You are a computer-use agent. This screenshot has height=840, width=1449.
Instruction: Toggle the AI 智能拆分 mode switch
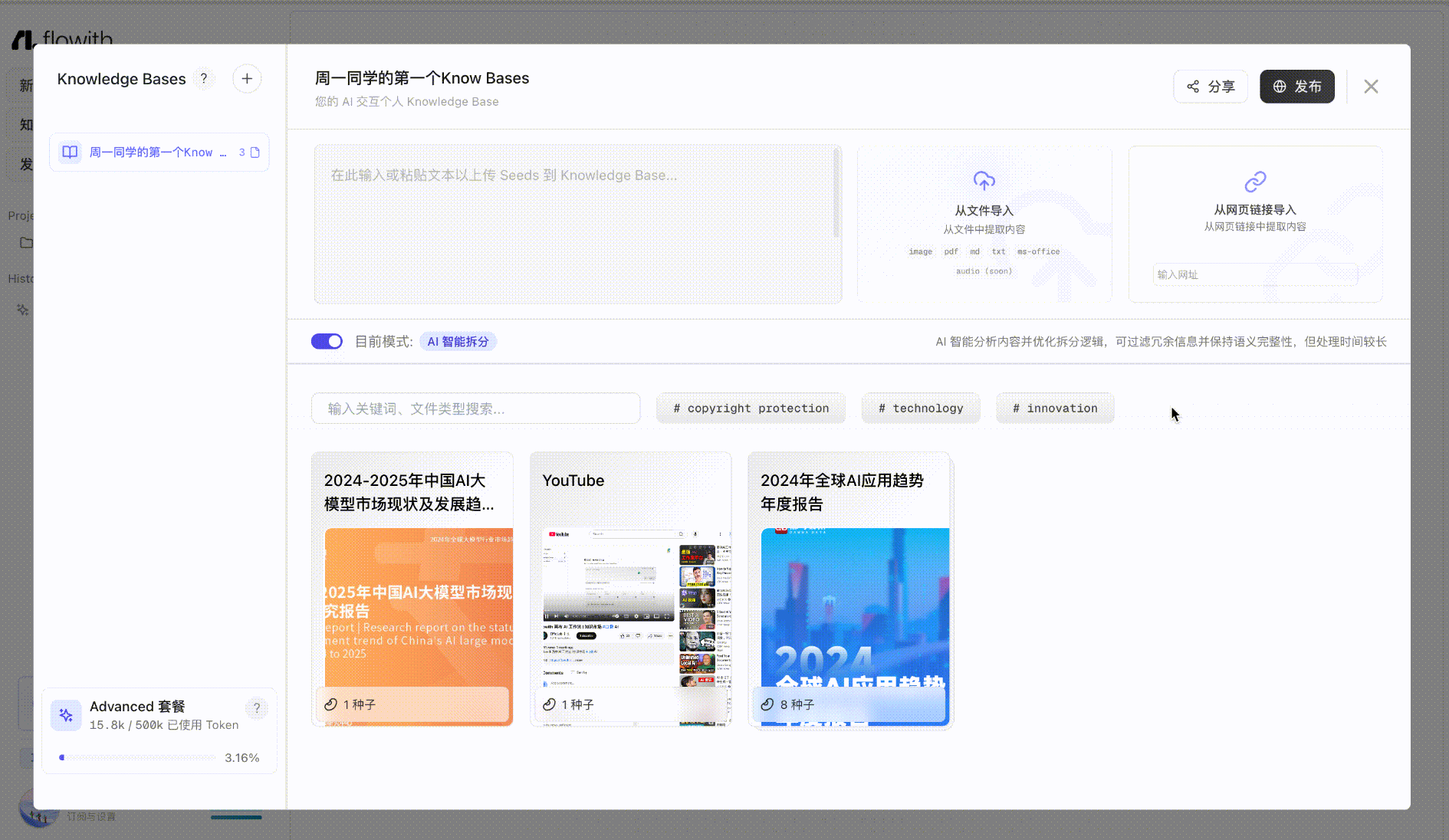[327, 341]
